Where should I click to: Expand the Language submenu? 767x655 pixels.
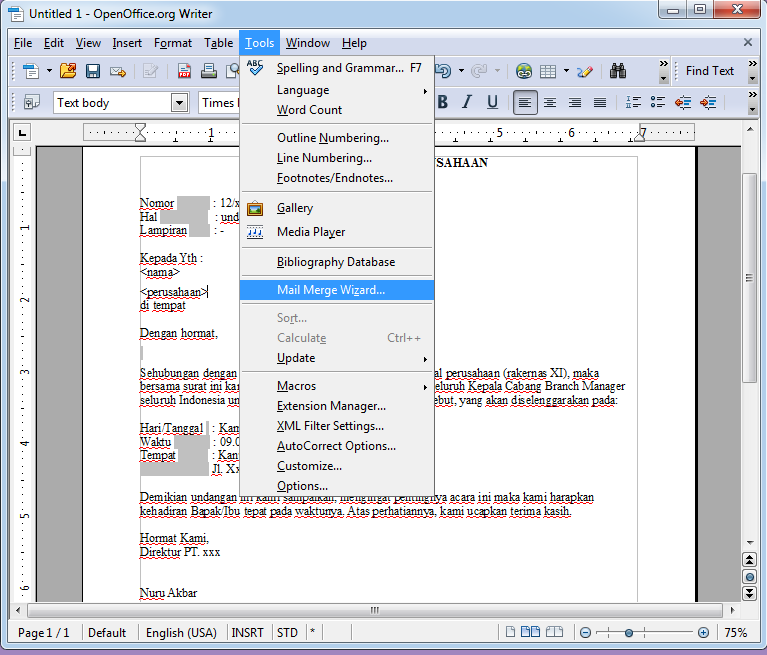[x=337, y=90]
